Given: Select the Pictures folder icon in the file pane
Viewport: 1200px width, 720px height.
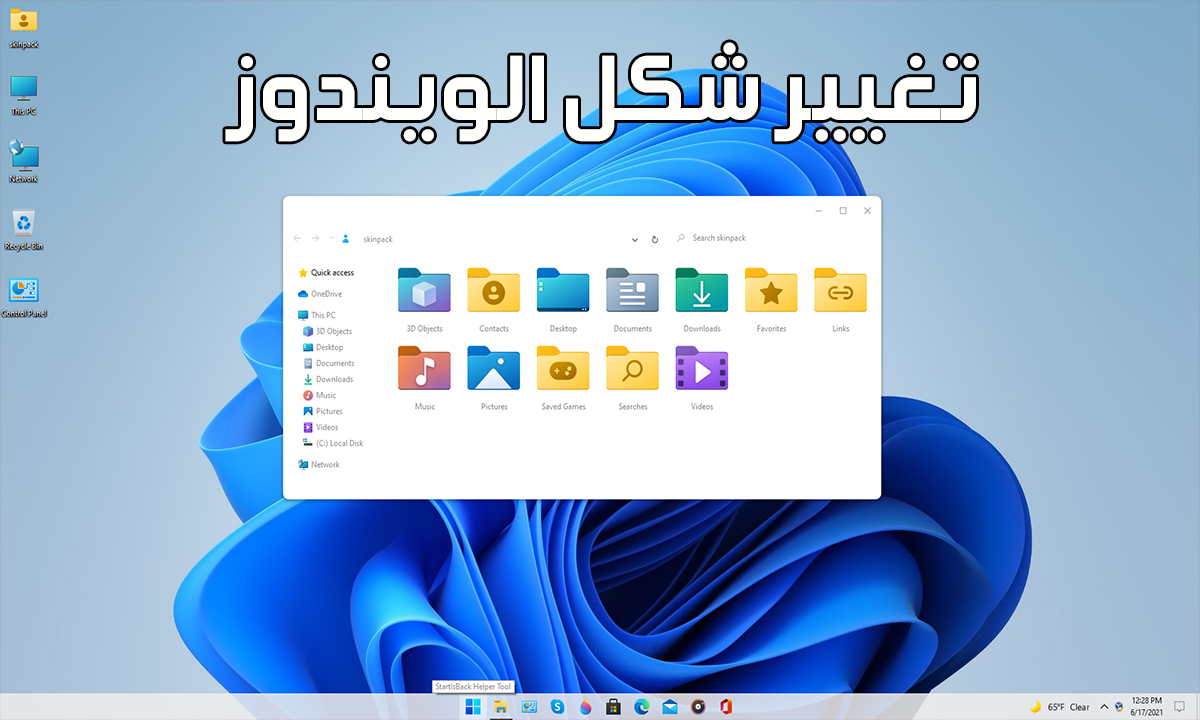Looking at the screenshot, I should point(493,368).
